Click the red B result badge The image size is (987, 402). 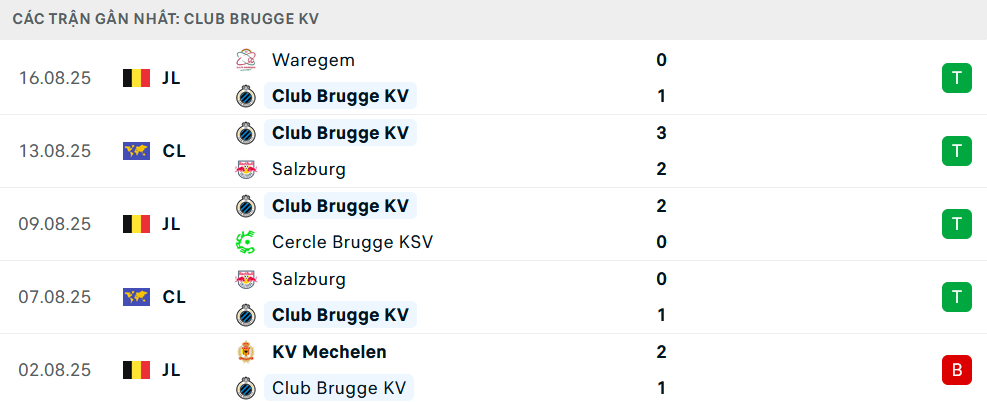(x=957, y=370)
